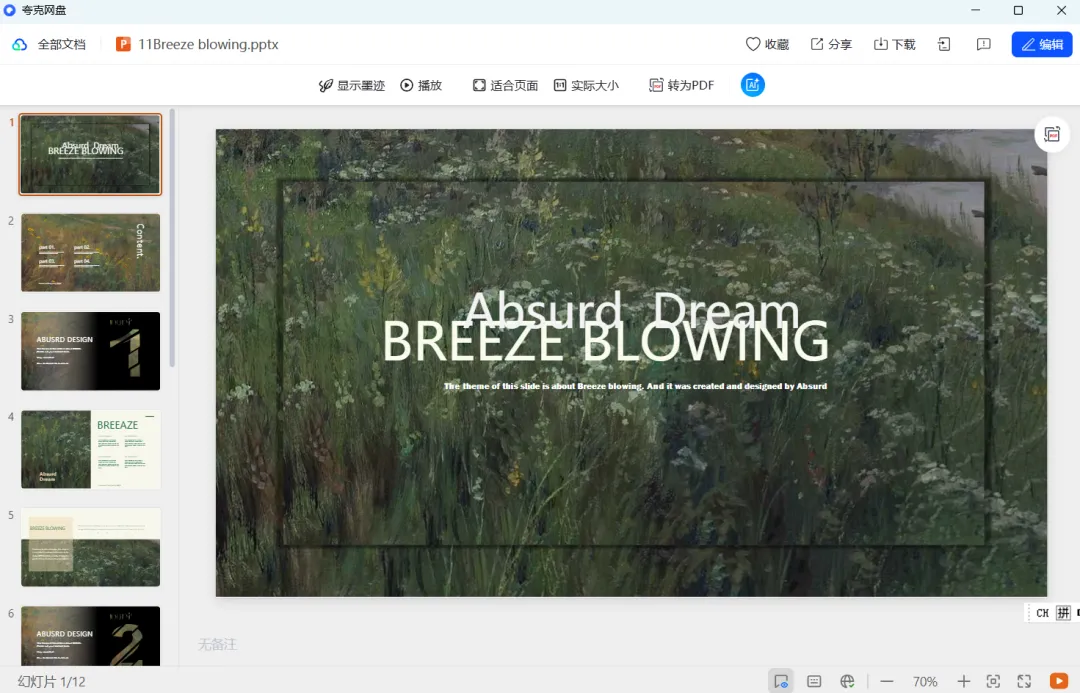
Task: Click the 无备注 notes area
Action: pos(217,644)
